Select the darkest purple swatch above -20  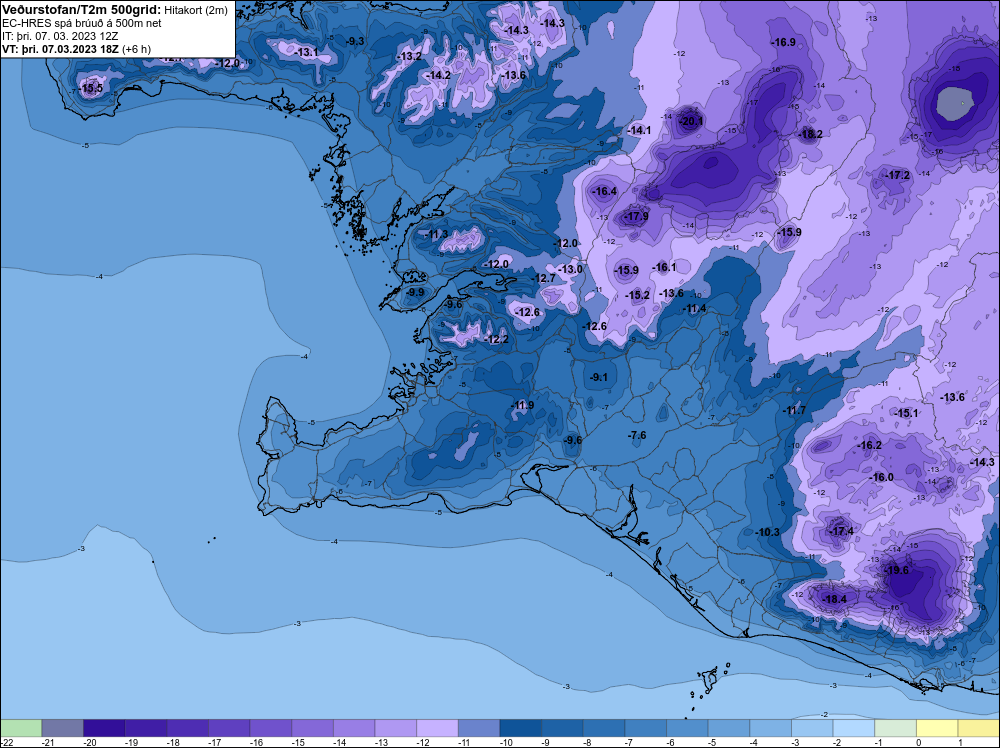tap(105, 728)
